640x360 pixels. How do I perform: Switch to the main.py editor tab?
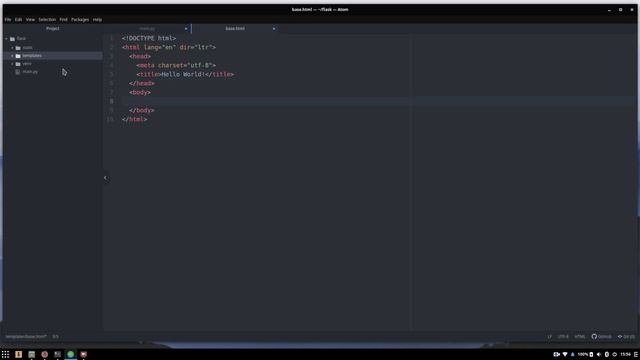click(x=147, y=29)
